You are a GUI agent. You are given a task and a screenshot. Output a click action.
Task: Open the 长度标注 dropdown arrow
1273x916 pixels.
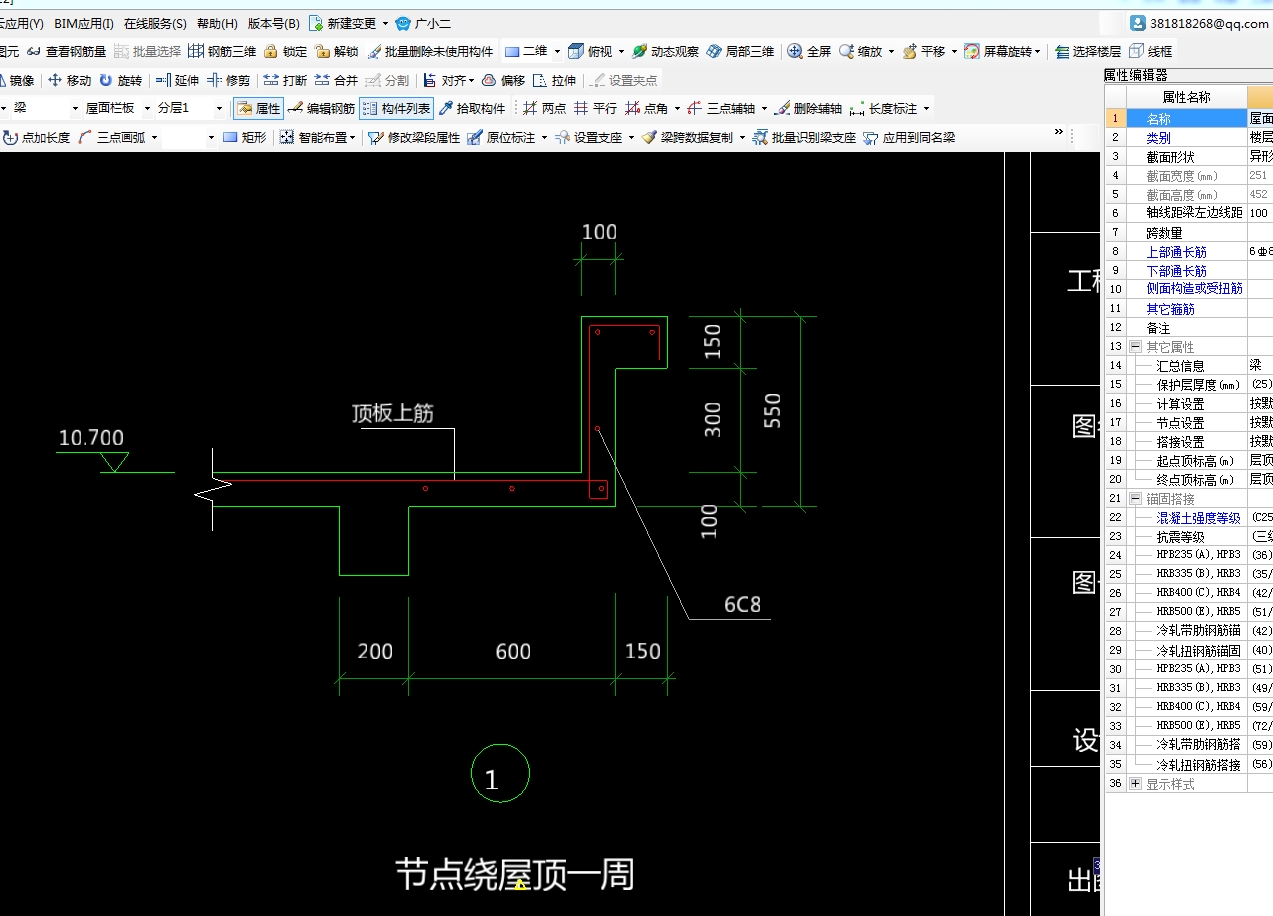(x=926, y=108)
